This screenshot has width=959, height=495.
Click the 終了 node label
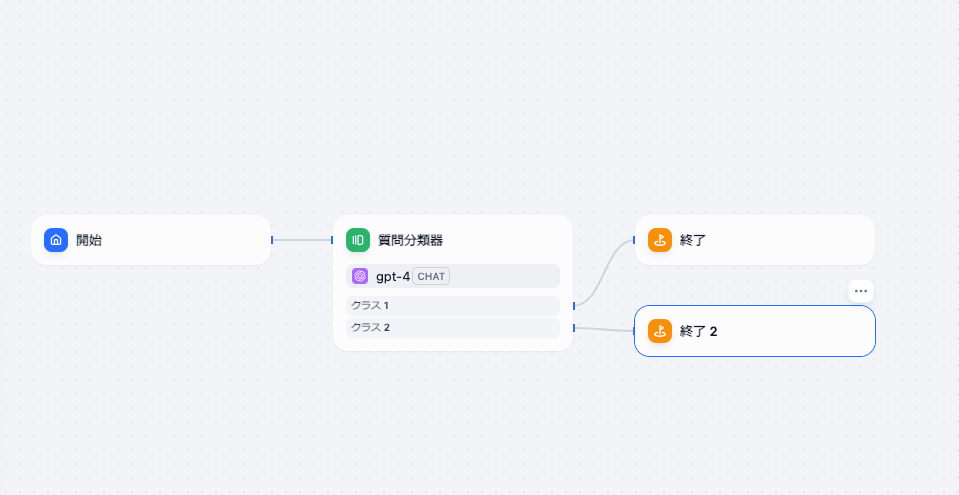coord(693,240)
